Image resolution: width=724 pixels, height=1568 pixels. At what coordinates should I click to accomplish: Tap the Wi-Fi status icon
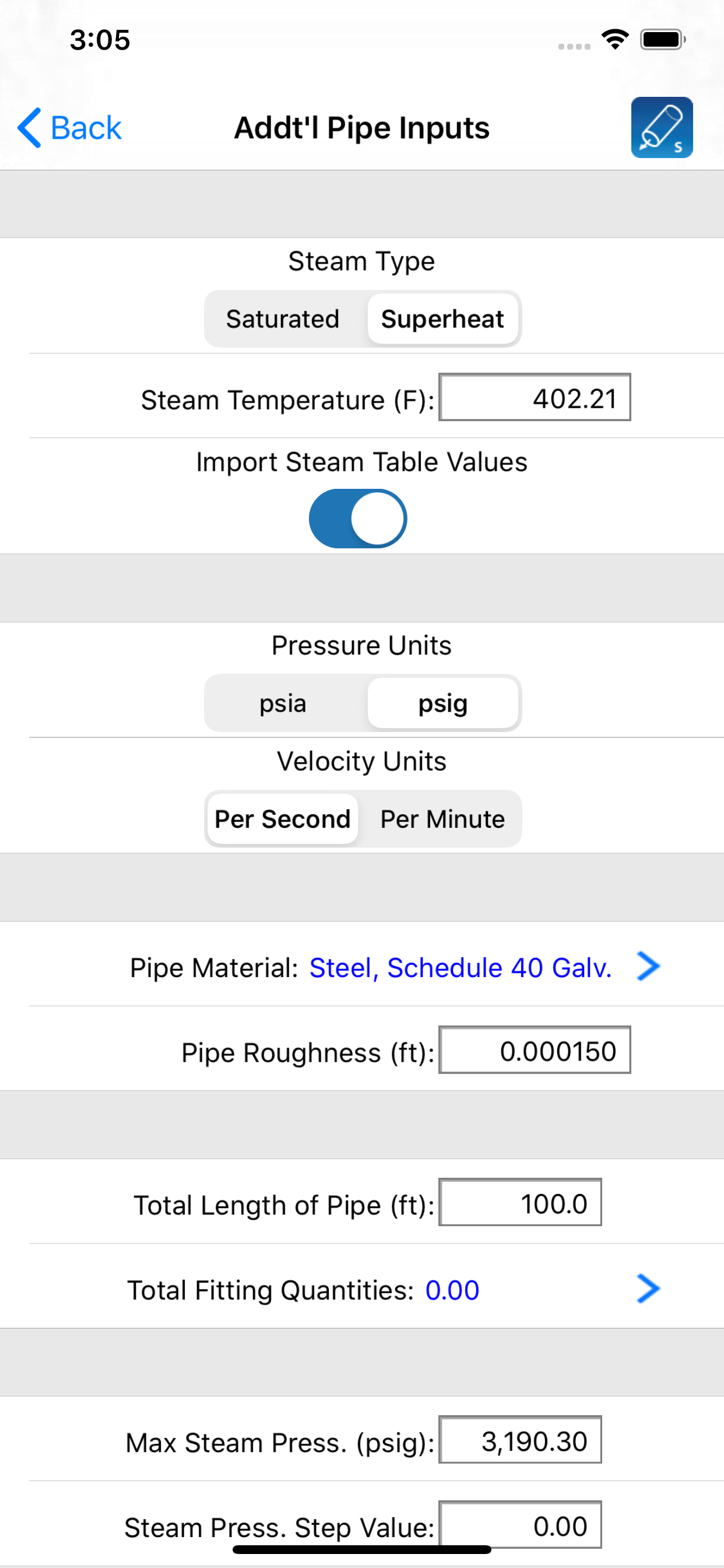614,40
